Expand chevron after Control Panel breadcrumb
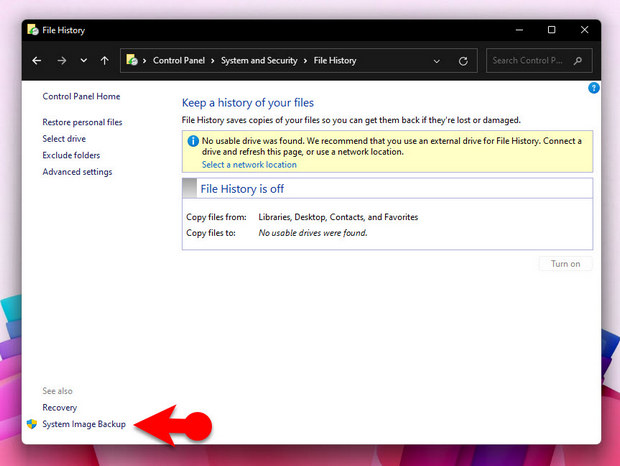Screen dimensions: 620x466 pos(213,61)
